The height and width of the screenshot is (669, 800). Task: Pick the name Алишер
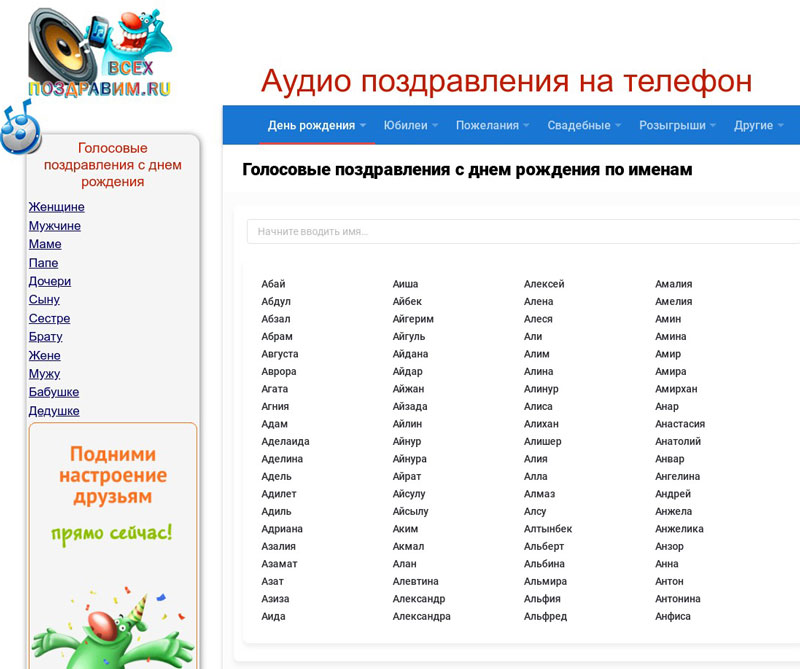tap(542, 441)
